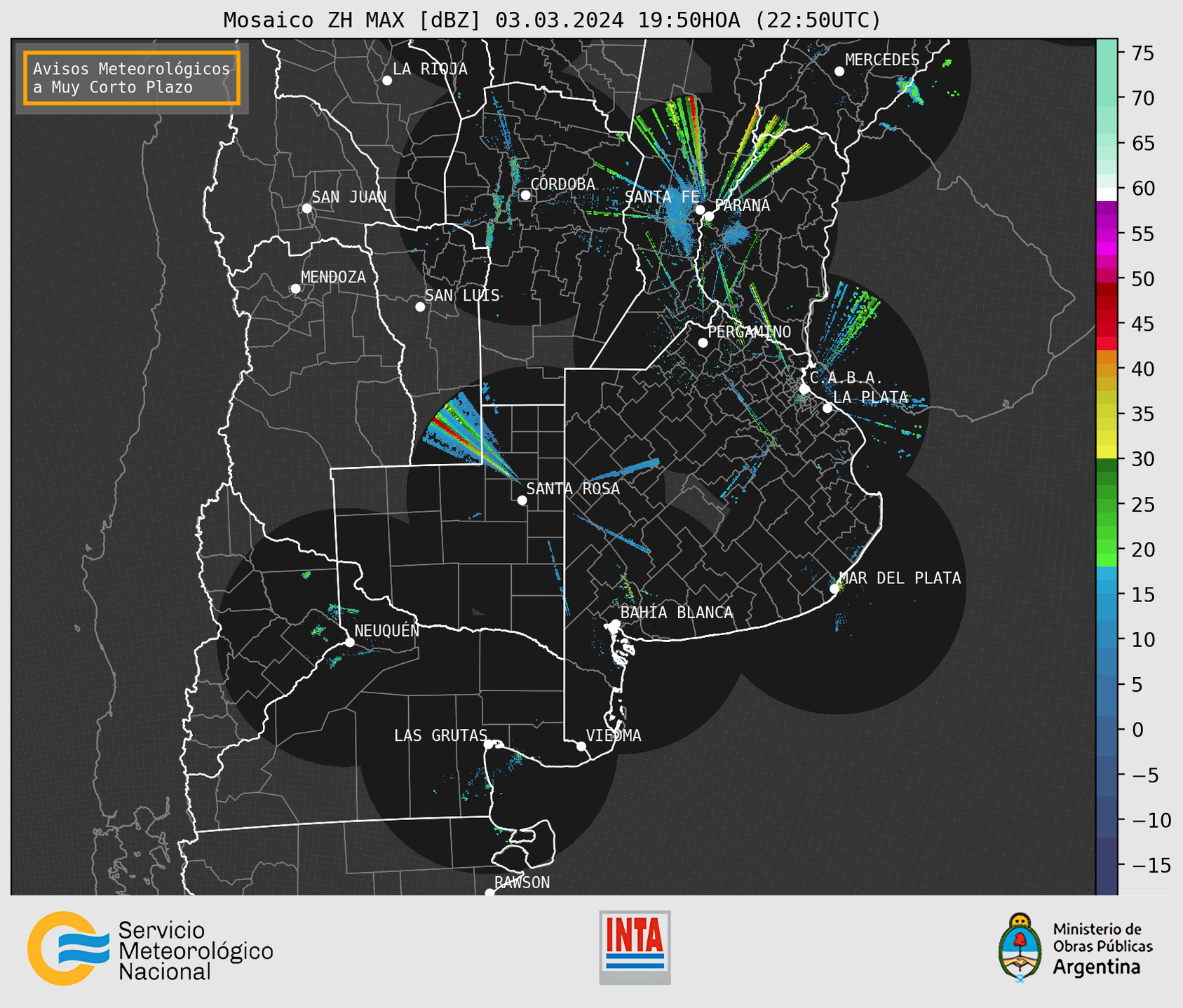
Task: Click the LAS GRUTAS city marker dot
Action: click(x=489, y=744)
